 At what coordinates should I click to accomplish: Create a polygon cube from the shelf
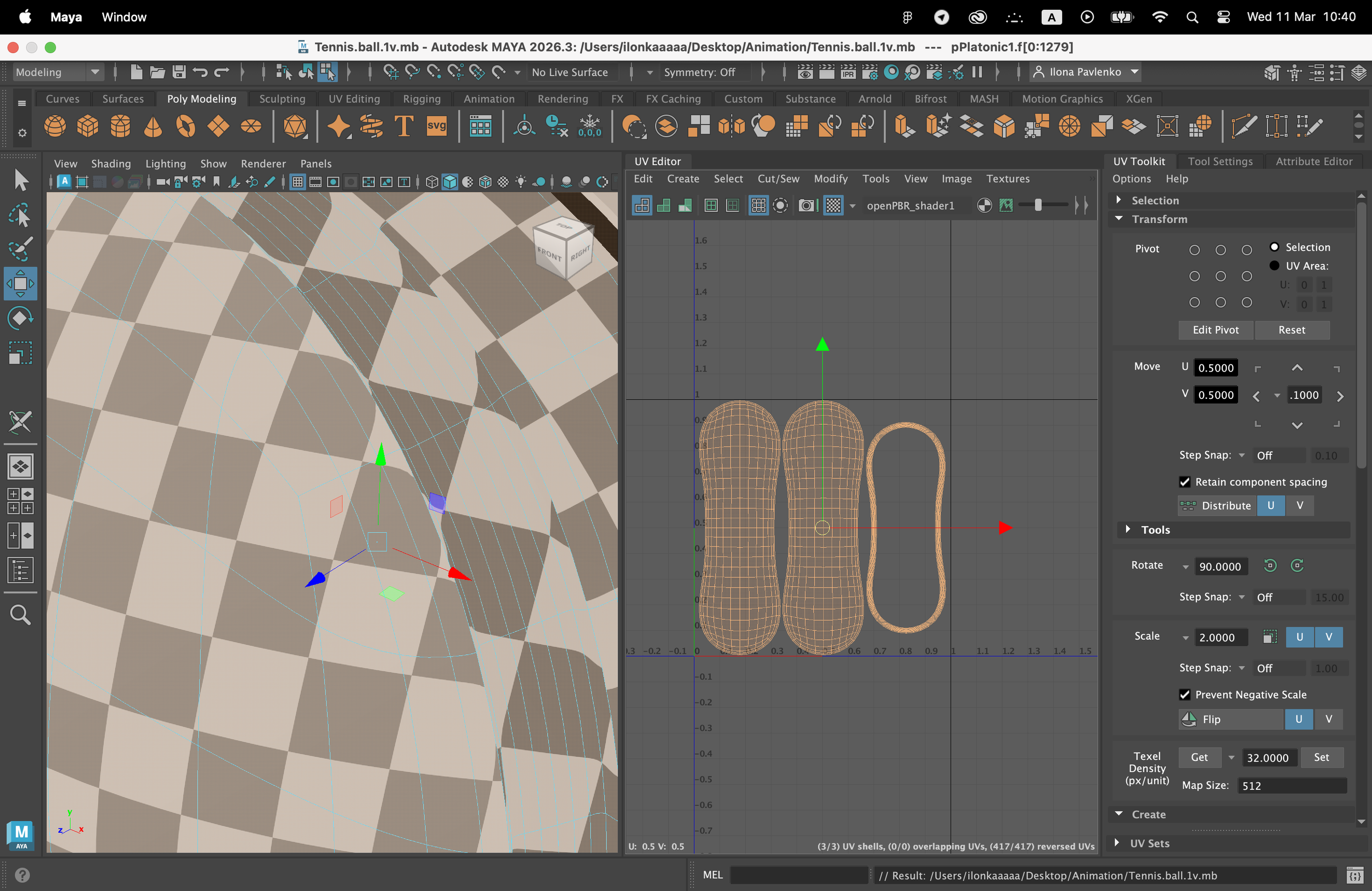[x=87, y=126]
